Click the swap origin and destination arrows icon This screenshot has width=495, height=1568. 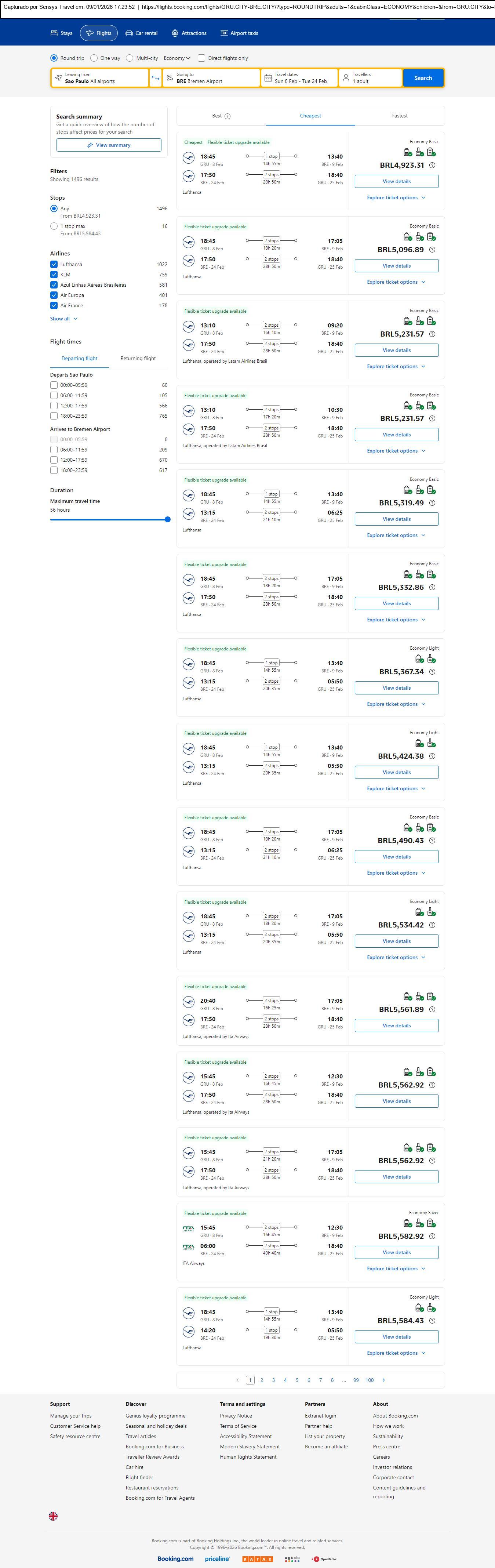(155, 78)
